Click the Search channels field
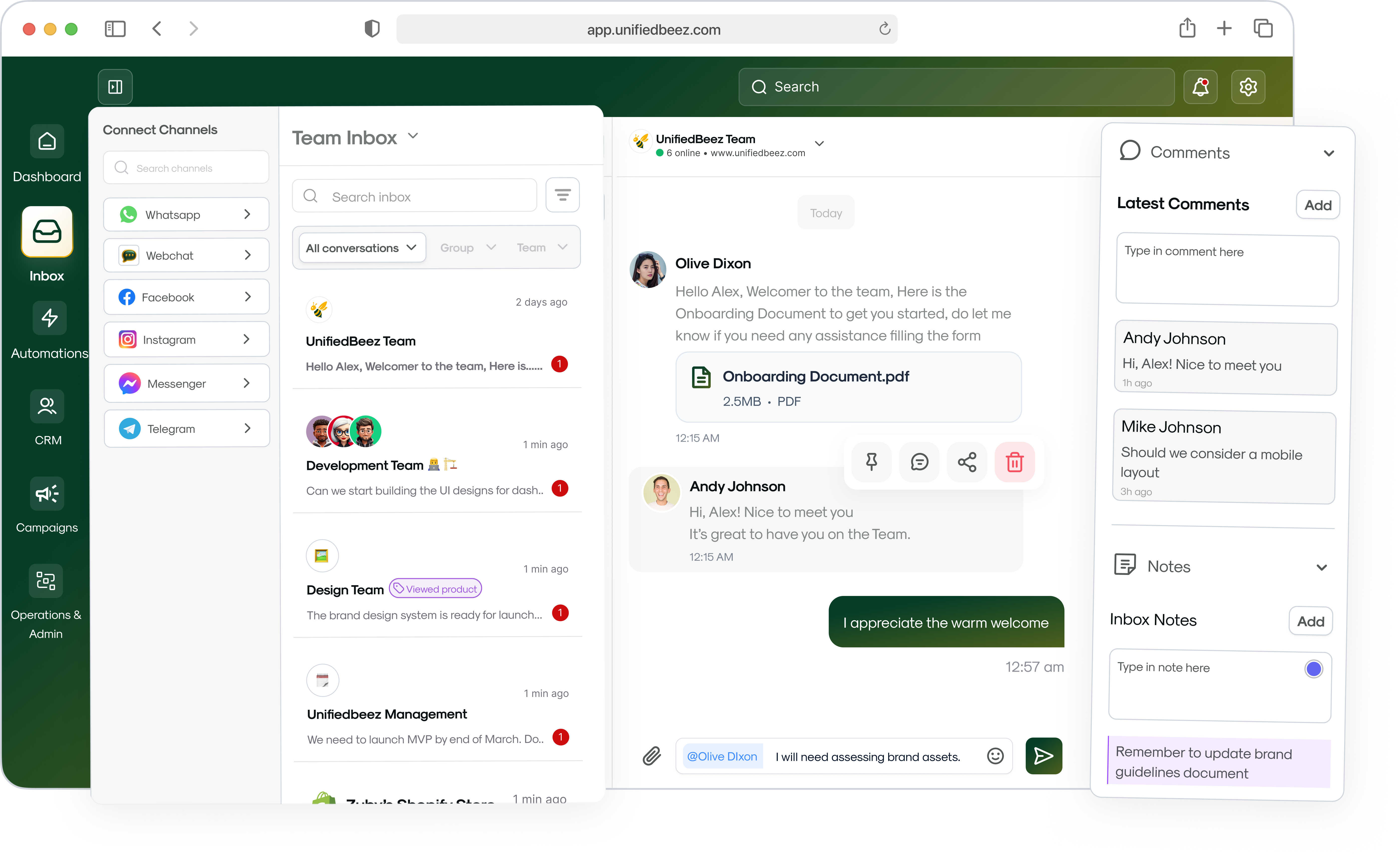Viewport: 1400px width, 856px height. click(x=186, y=168)
